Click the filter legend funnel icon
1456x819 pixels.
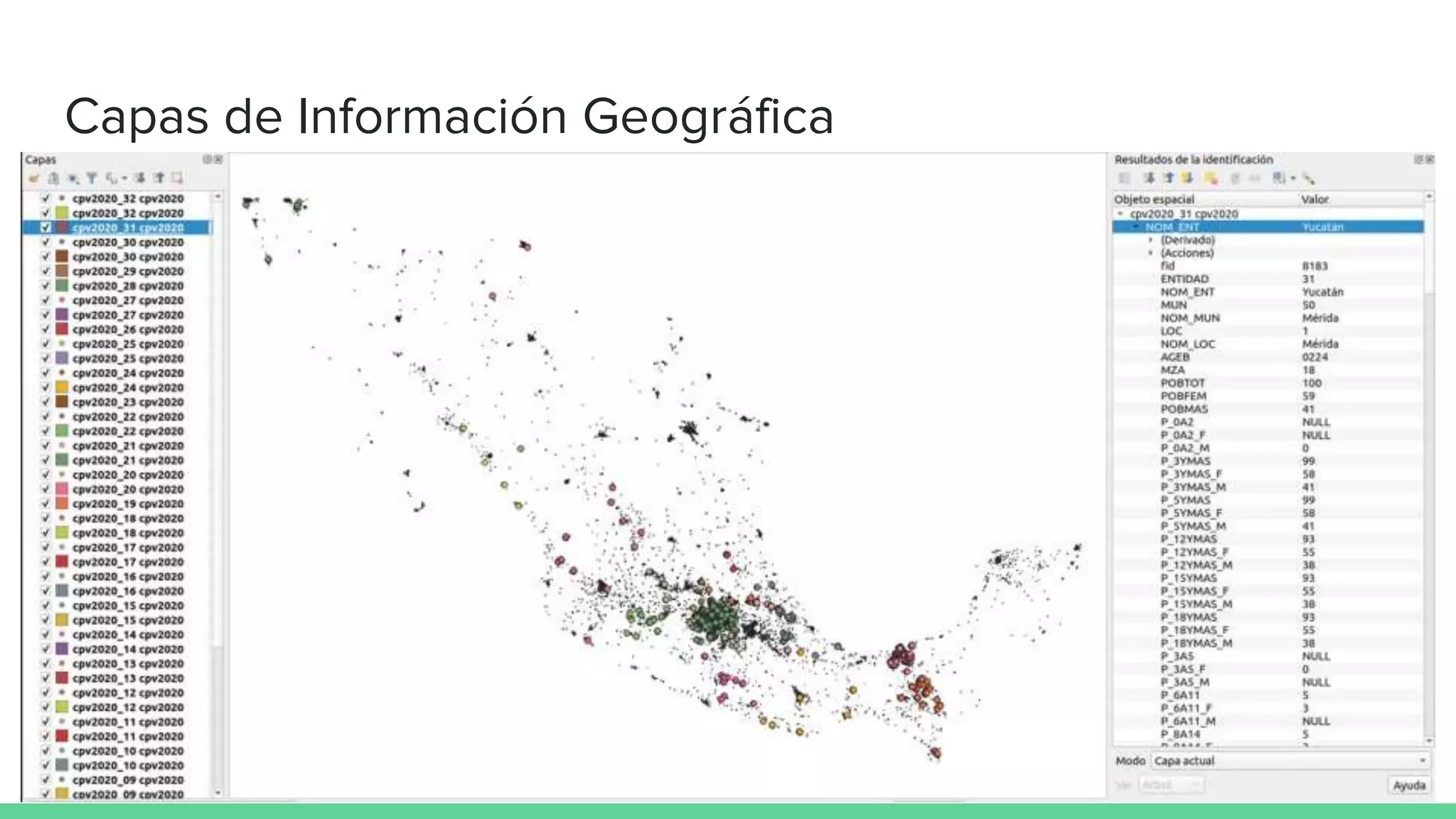[92, 178]
